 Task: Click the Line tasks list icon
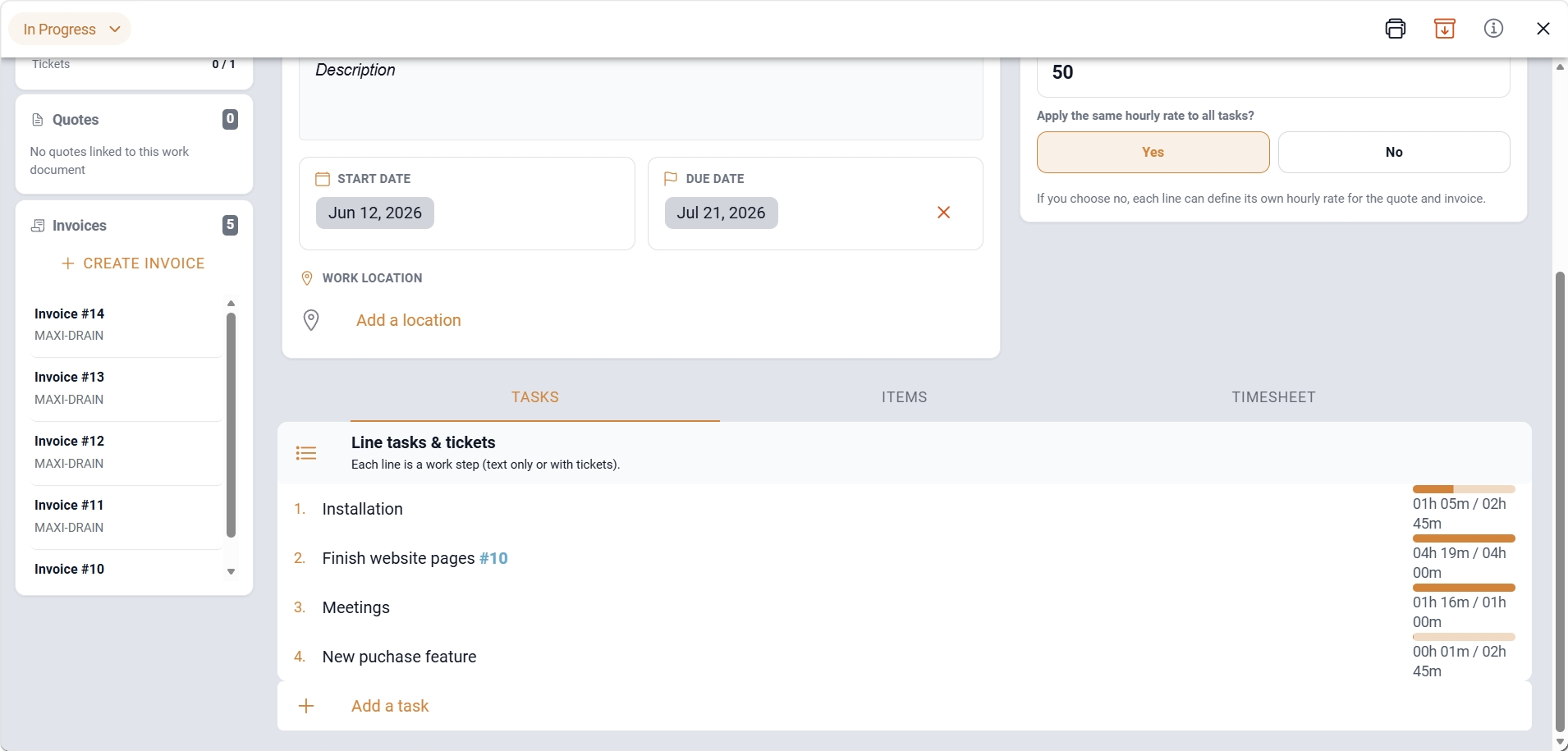pyautogui.click(x=306, y=453)
